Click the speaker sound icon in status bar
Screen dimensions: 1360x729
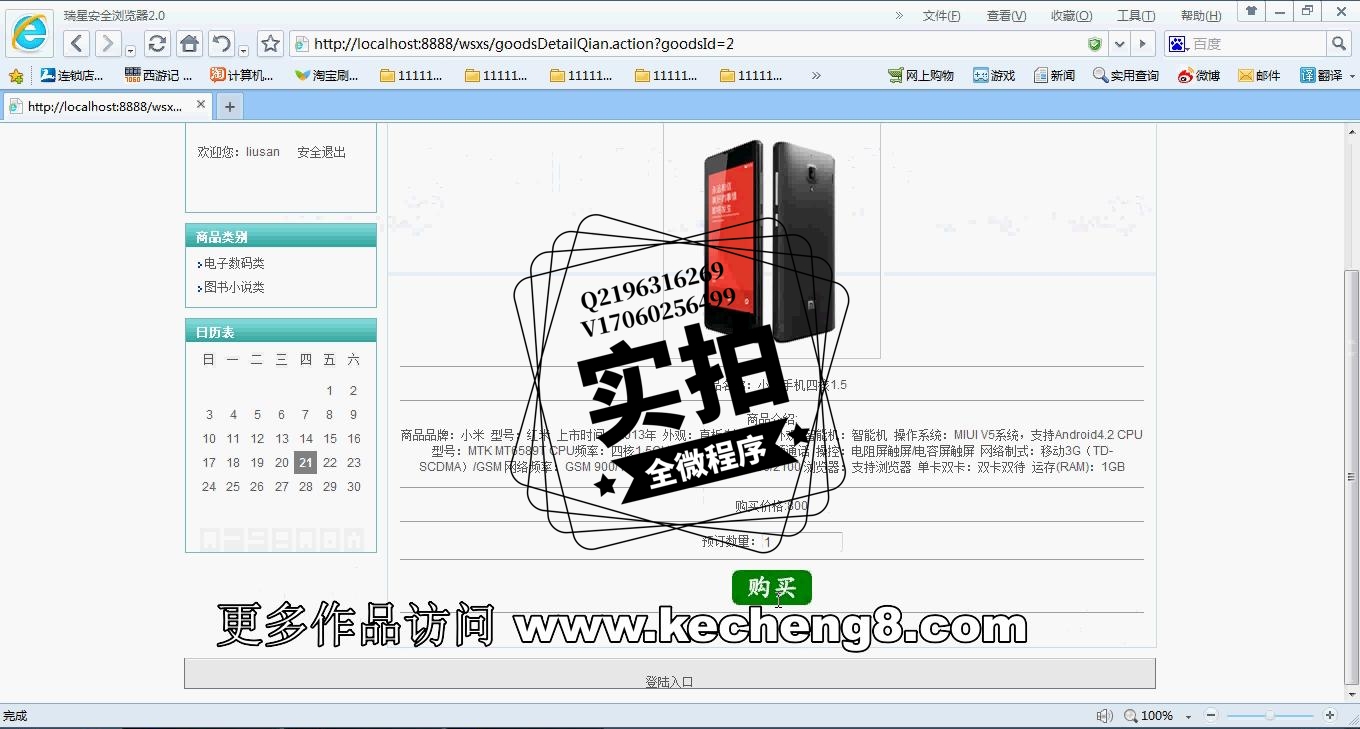coord(1104,716)
